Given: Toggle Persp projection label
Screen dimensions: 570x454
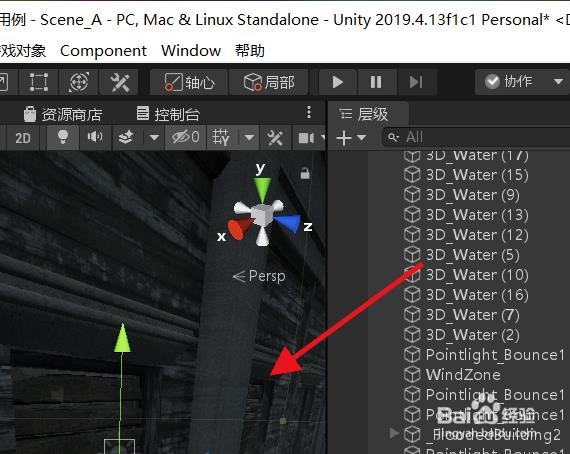Looking at the screenshot, I should (259, 276).
